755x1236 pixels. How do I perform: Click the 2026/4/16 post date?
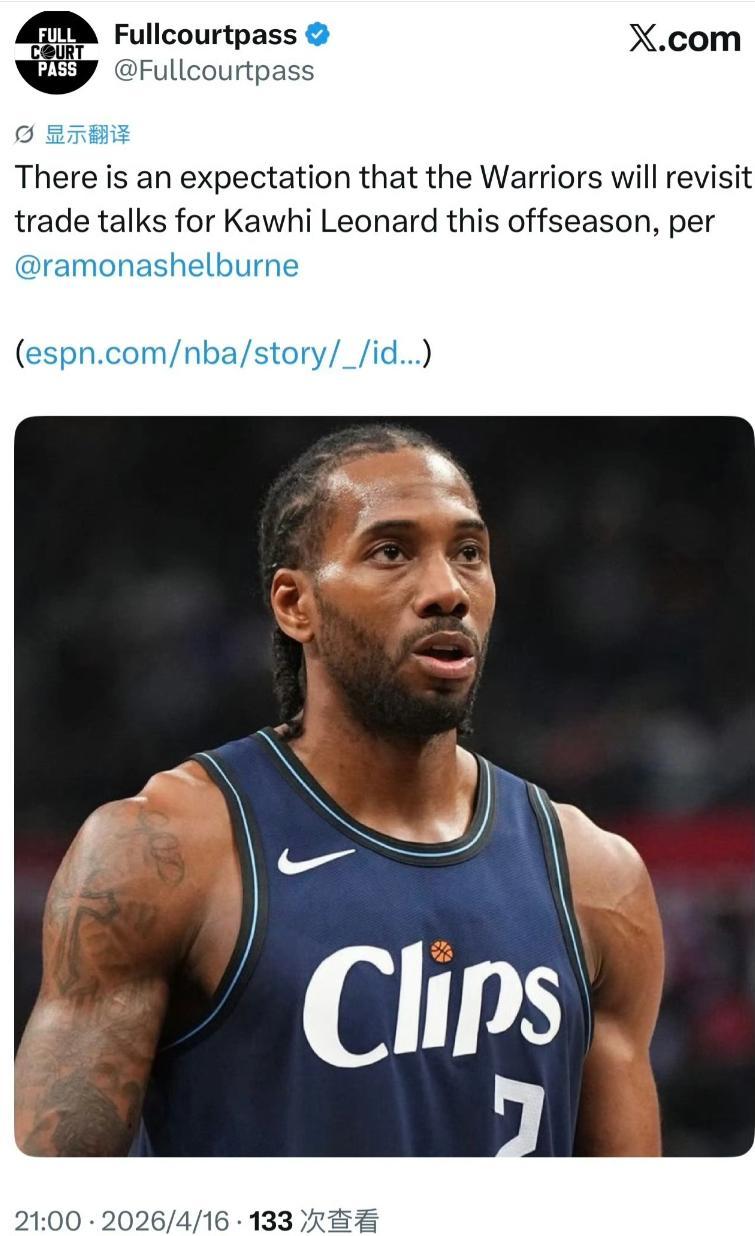[165, 1220]
